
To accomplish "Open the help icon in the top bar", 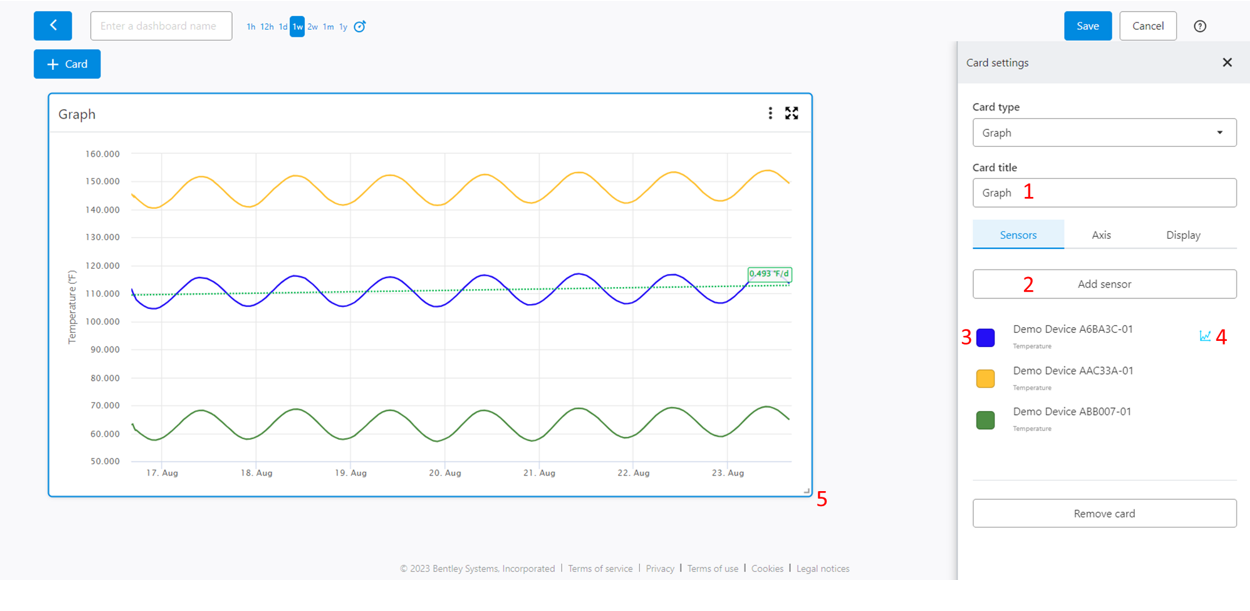I will coord(1200,26).
